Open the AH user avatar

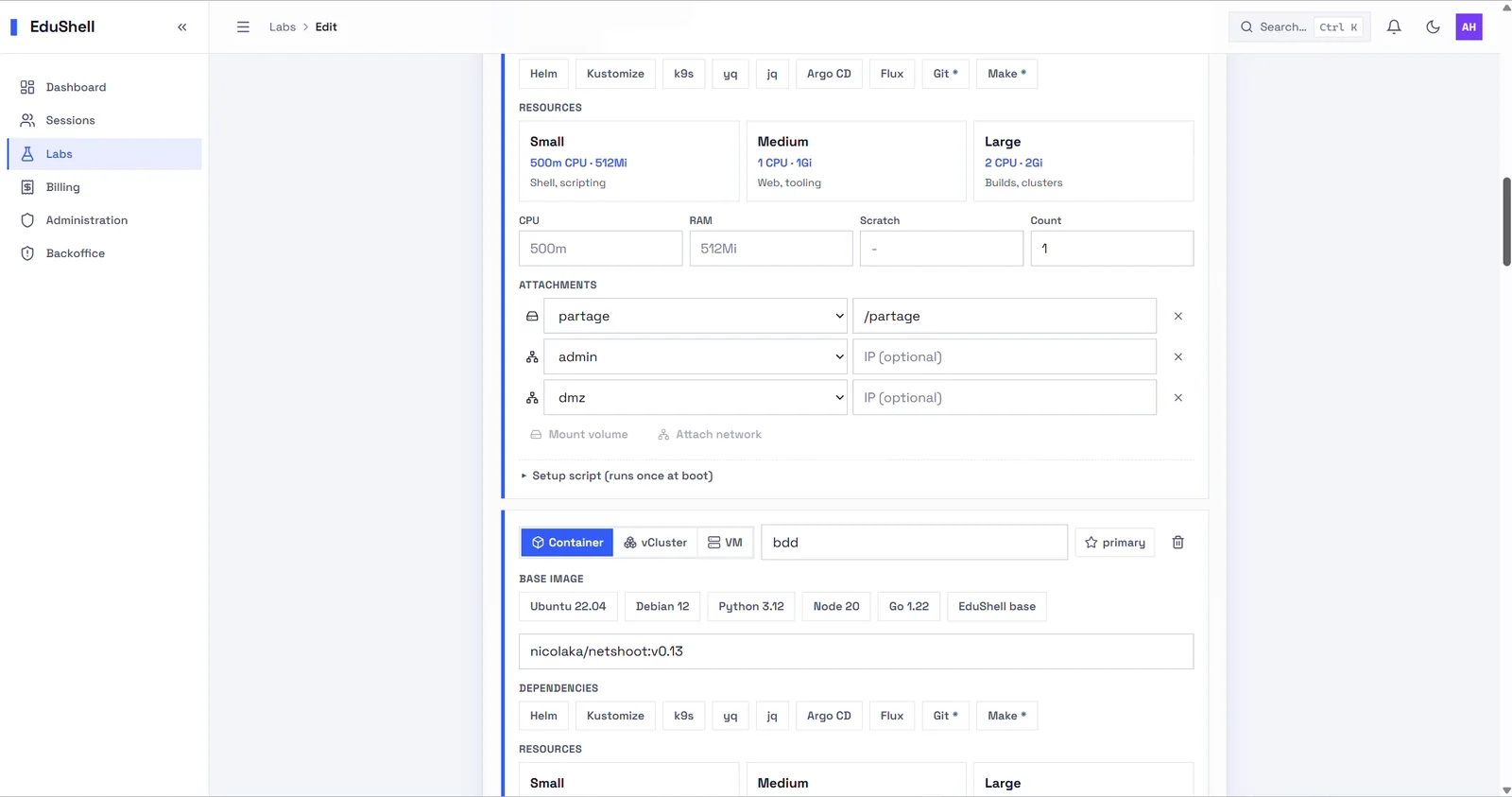[1469, 27]
